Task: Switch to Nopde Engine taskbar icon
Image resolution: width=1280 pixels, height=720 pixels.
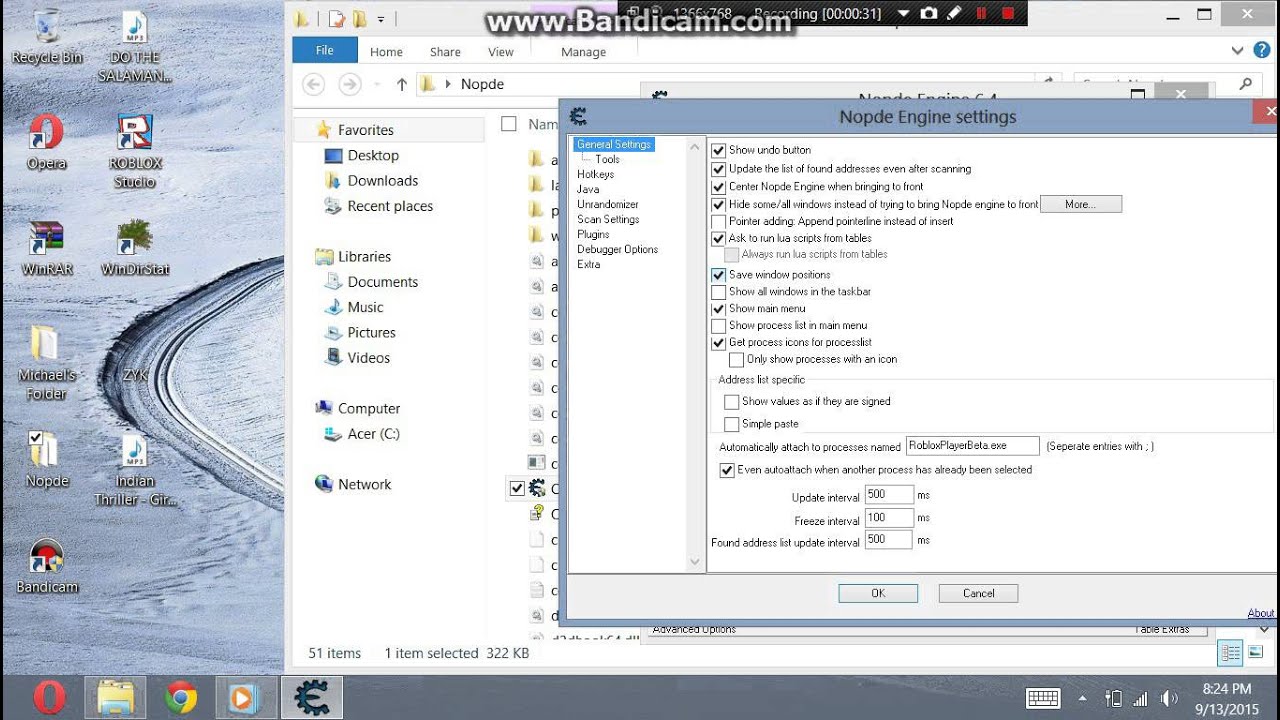Action: pos(311,697)
